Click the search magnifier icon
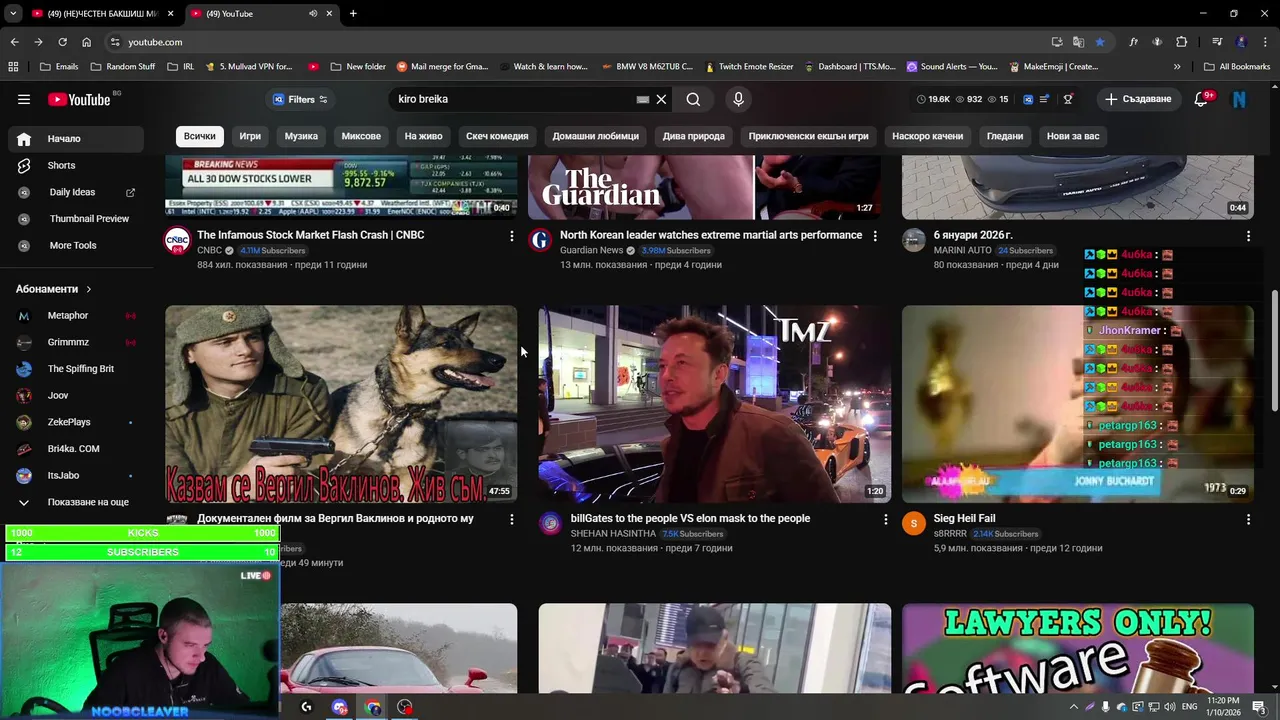This screenshot has height=720, width=1280. [x=693, y=99]
